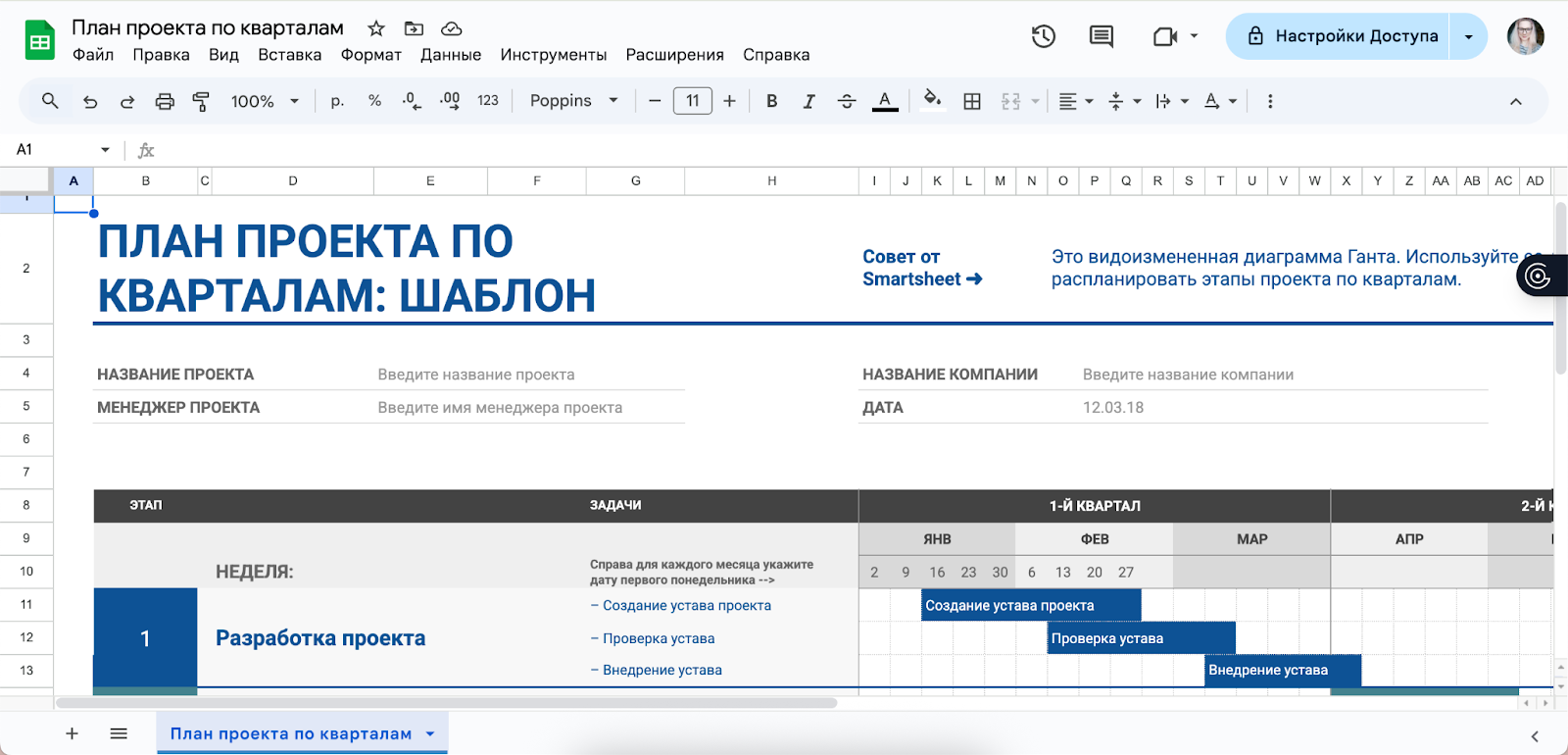
Task: Open the Poppins font dropdown
Action: tap(573, 101)
